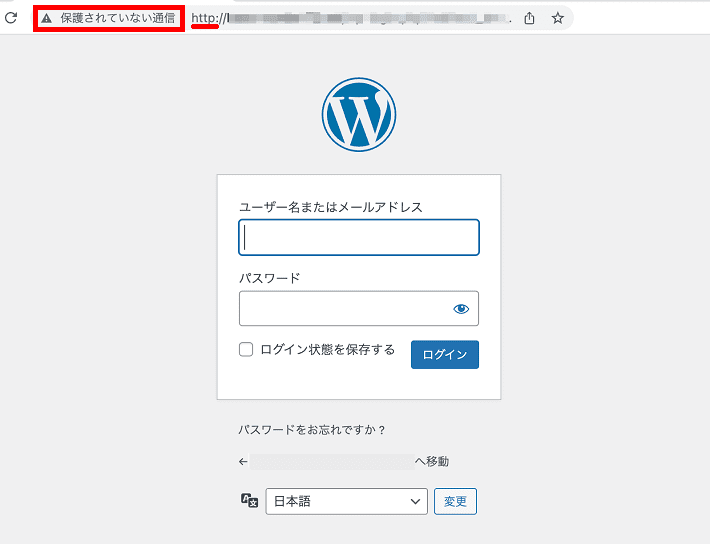710x544 pixels.
Task: Click the not-secure warning triangle icon
Action: [x=46, y=18]
